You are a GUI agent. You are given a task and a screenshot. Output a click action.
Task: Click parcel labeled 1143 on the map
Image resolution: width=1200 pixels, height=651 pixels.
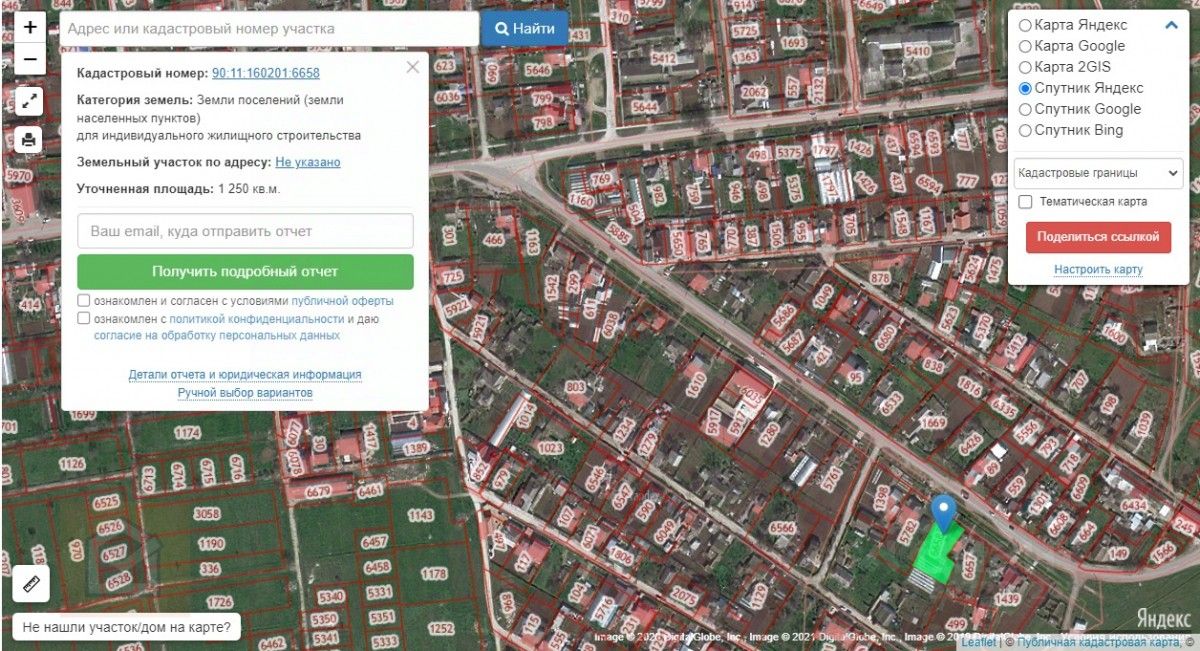(420, 515)
